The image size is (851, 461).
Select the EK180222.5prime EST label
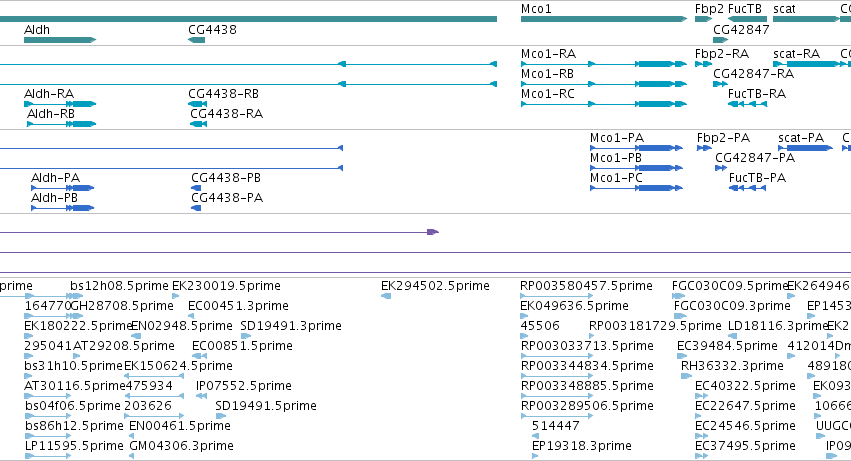(79, 326)
